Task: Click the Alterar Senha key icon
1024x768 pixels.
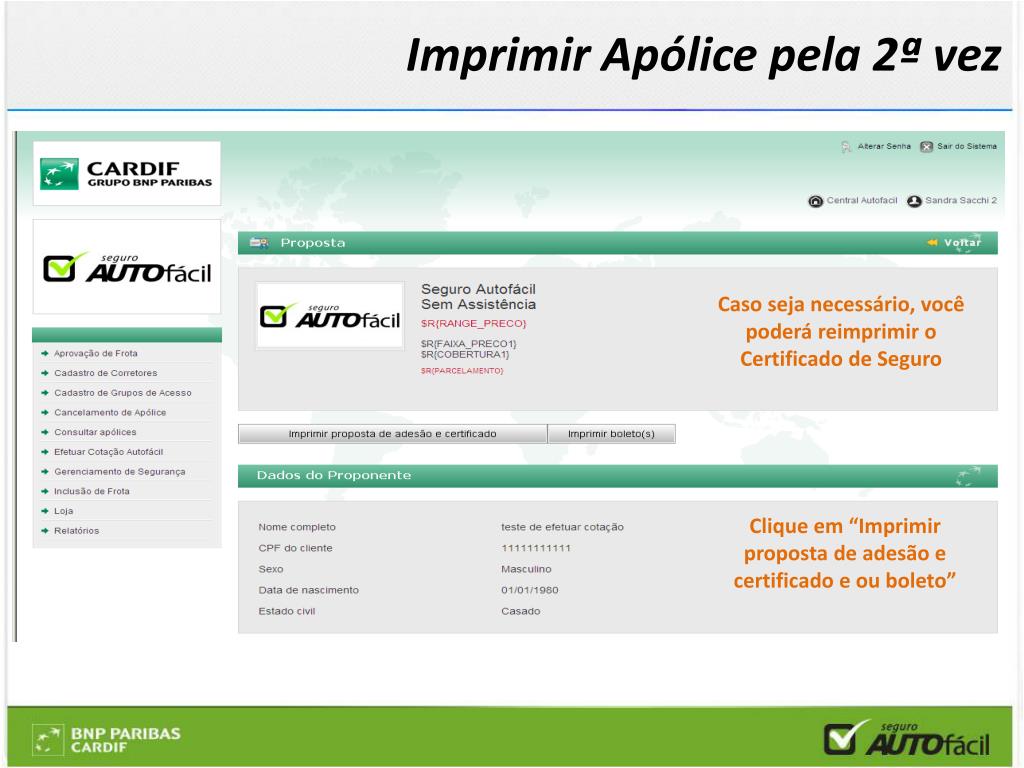Action: tap(846, 147)
